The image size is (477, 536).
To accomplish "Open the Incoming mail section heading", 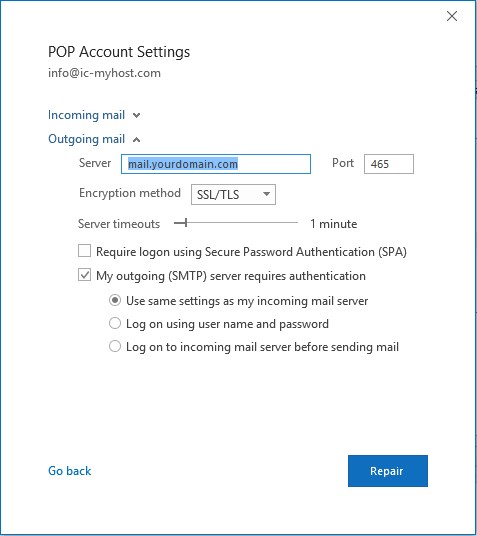I will tap(86, 115).
